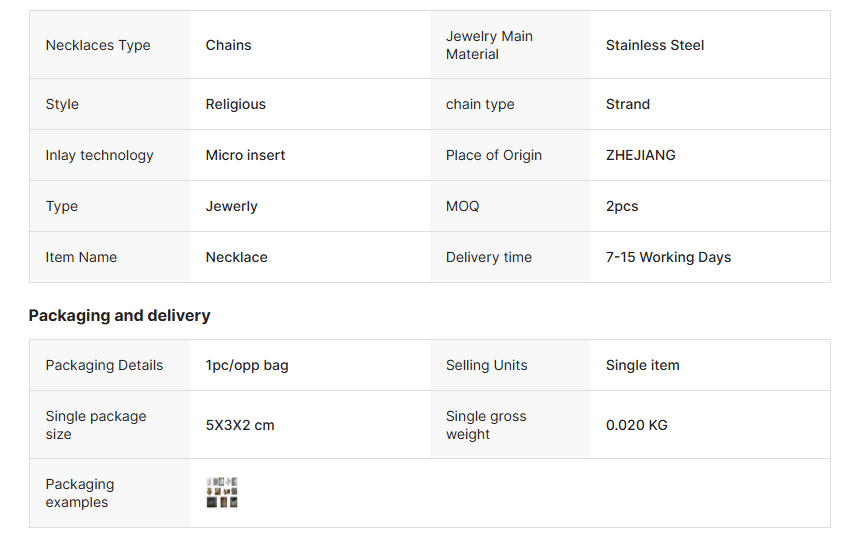The width and height of the screenshot is (841, 535).
Task: Click the Delivery time label
Action: point(488,257)
